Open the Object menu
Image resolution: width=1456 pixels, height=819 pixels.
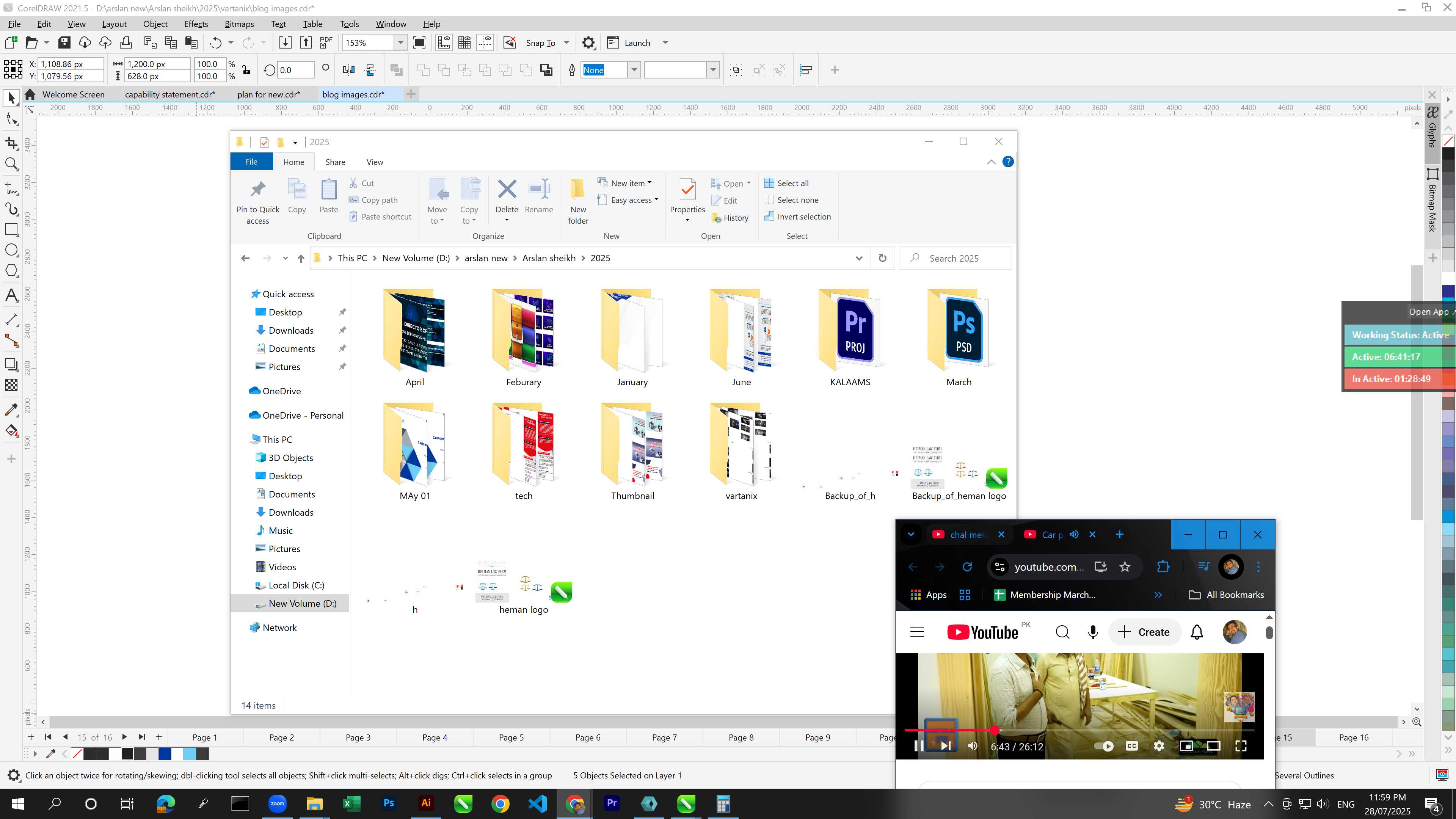tap(155, 24)
